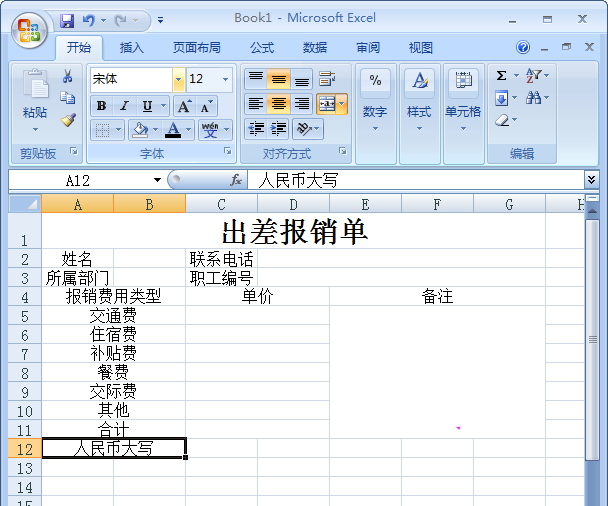Image resolution: width=608 pixels, height=506 pixels.
Task: Toggle top vertical alignment
Action: pos(256,79)
